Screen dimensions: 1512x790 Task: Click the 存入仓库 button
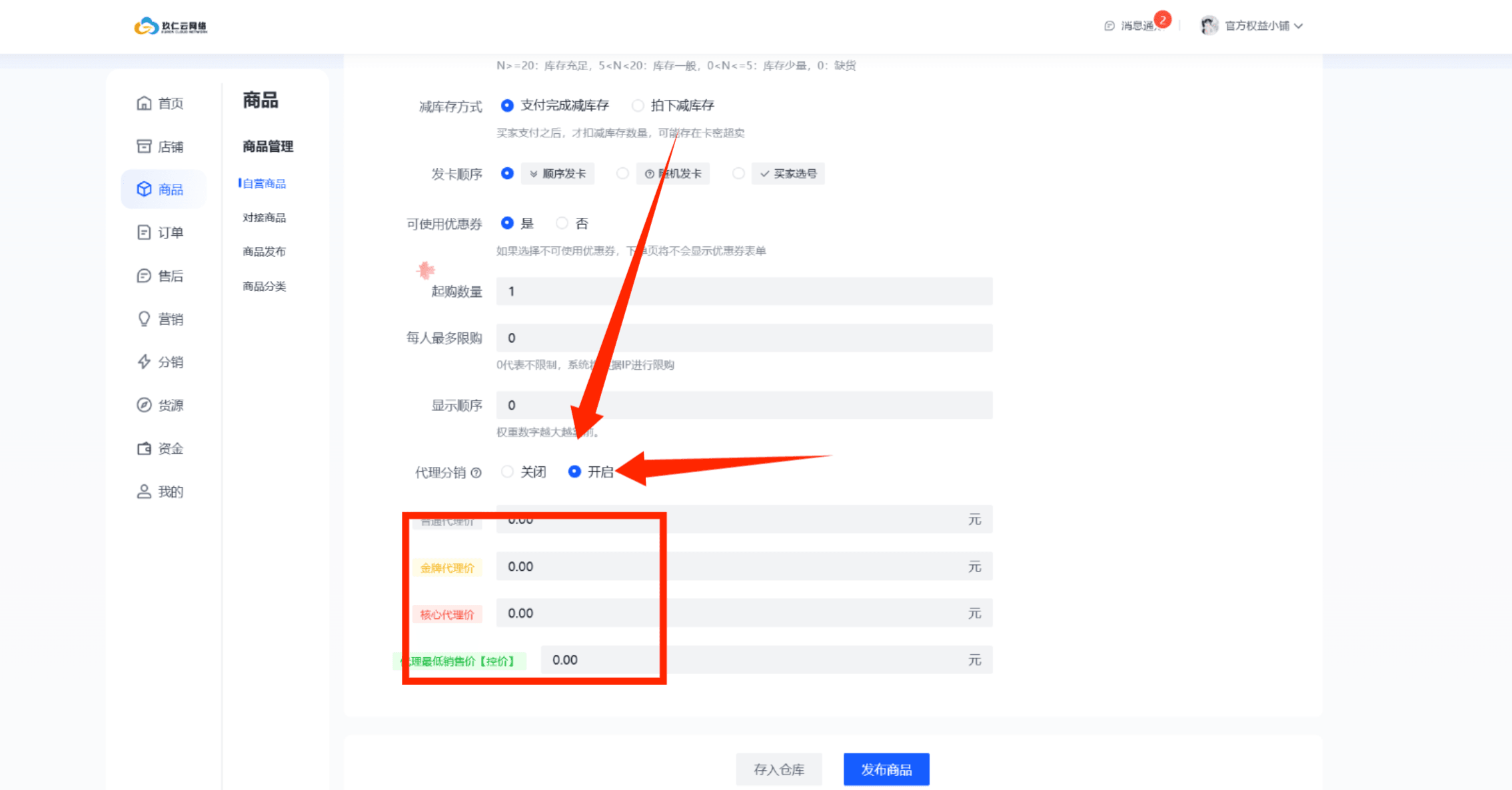(x=779, y=769)
